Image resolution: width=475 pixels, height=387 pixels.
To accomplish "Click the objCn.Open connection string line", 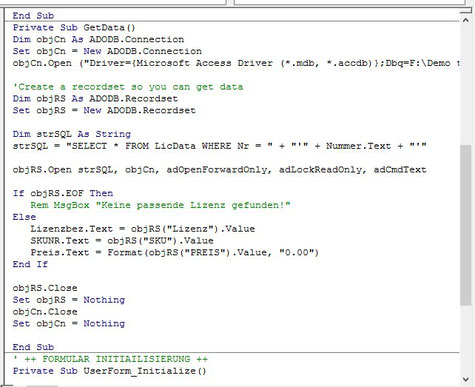I will click(236, 63).
